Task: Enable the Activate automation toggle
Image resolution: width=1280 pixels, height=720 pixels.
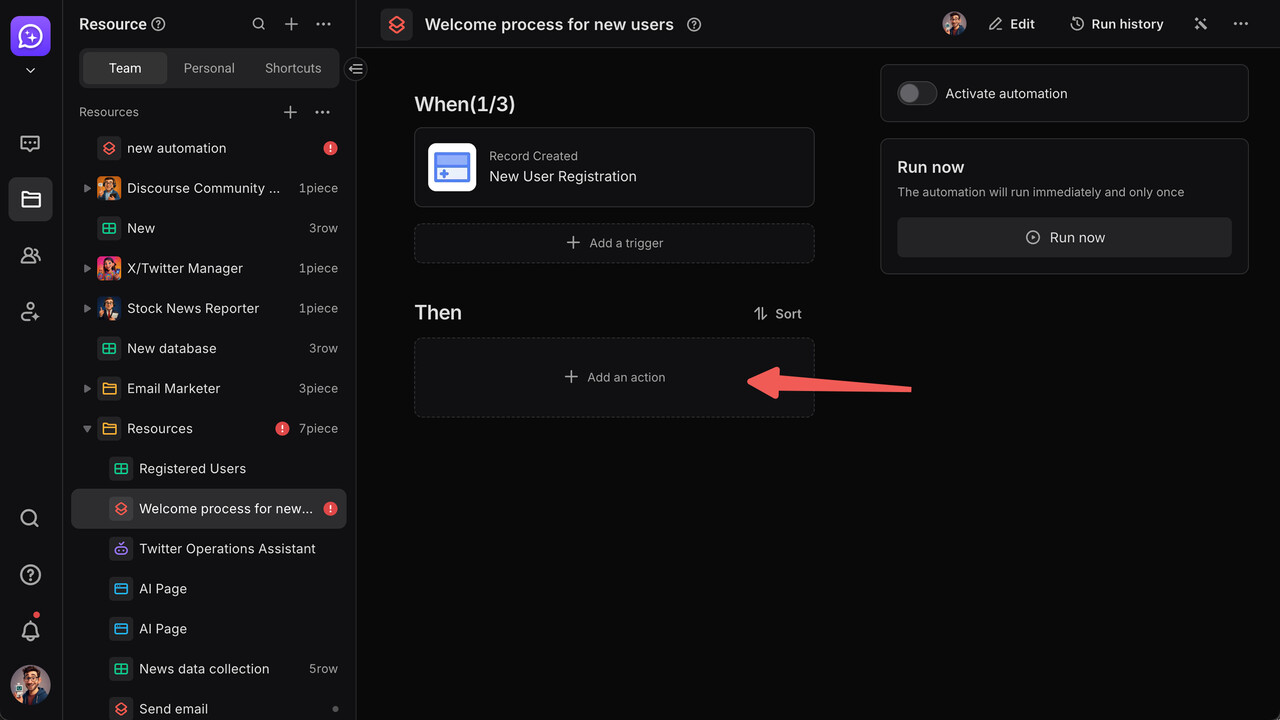Action: pyautogui.click(x=916, y=94)
